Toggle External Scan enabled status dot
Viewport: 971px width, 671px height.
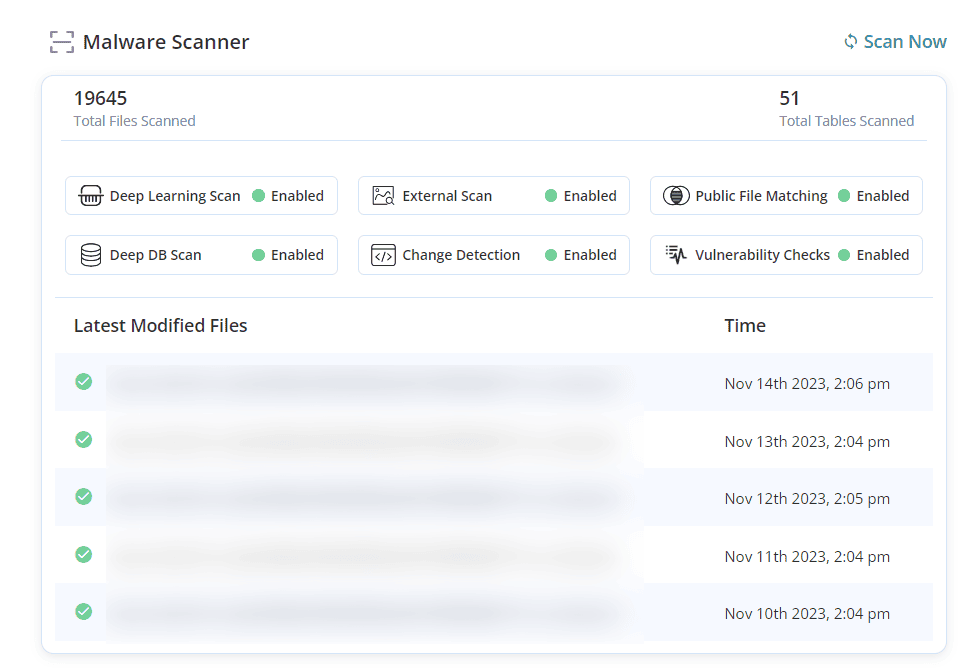click(551, 196)
